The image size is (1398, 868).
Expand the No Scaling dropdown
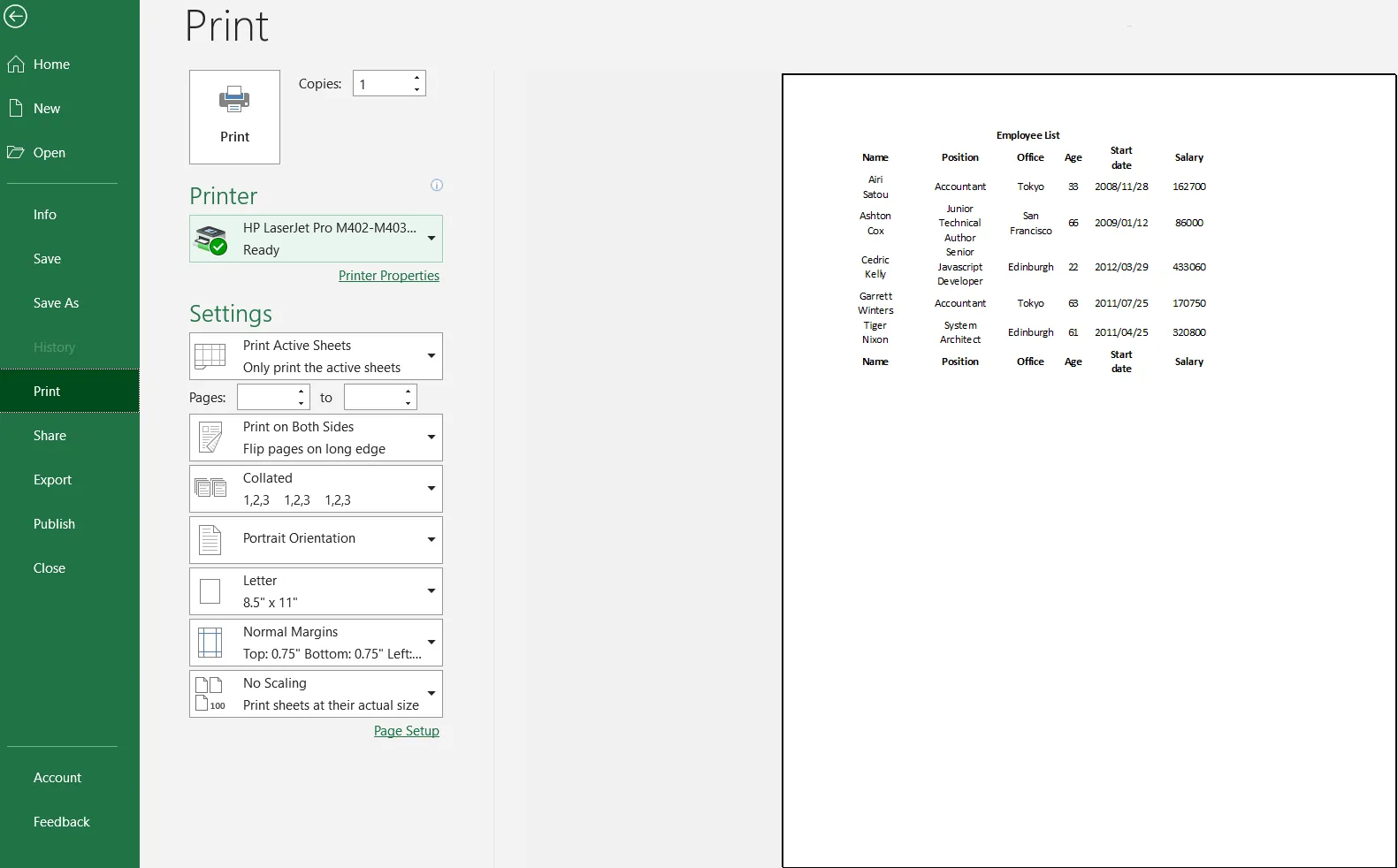pos(432,694)
